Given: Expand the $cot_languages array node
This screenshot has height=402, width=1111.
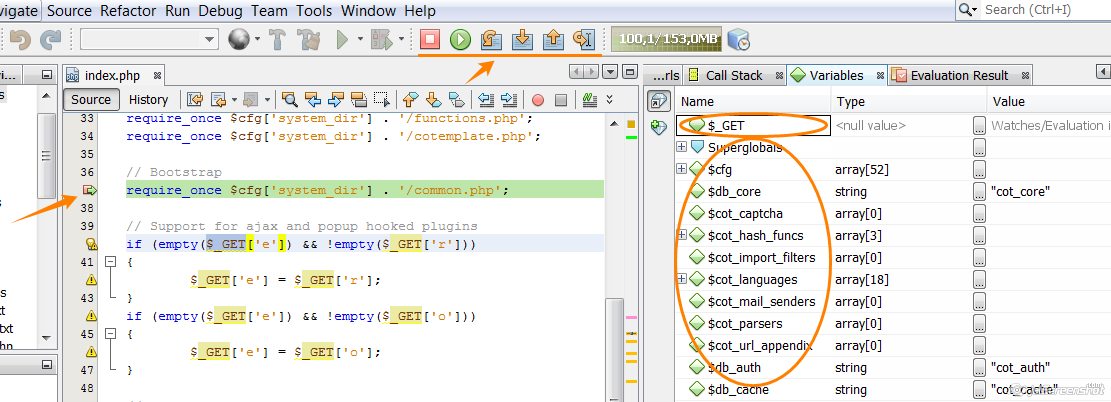Looking at the screenshot, I should (x=682, y=280).
